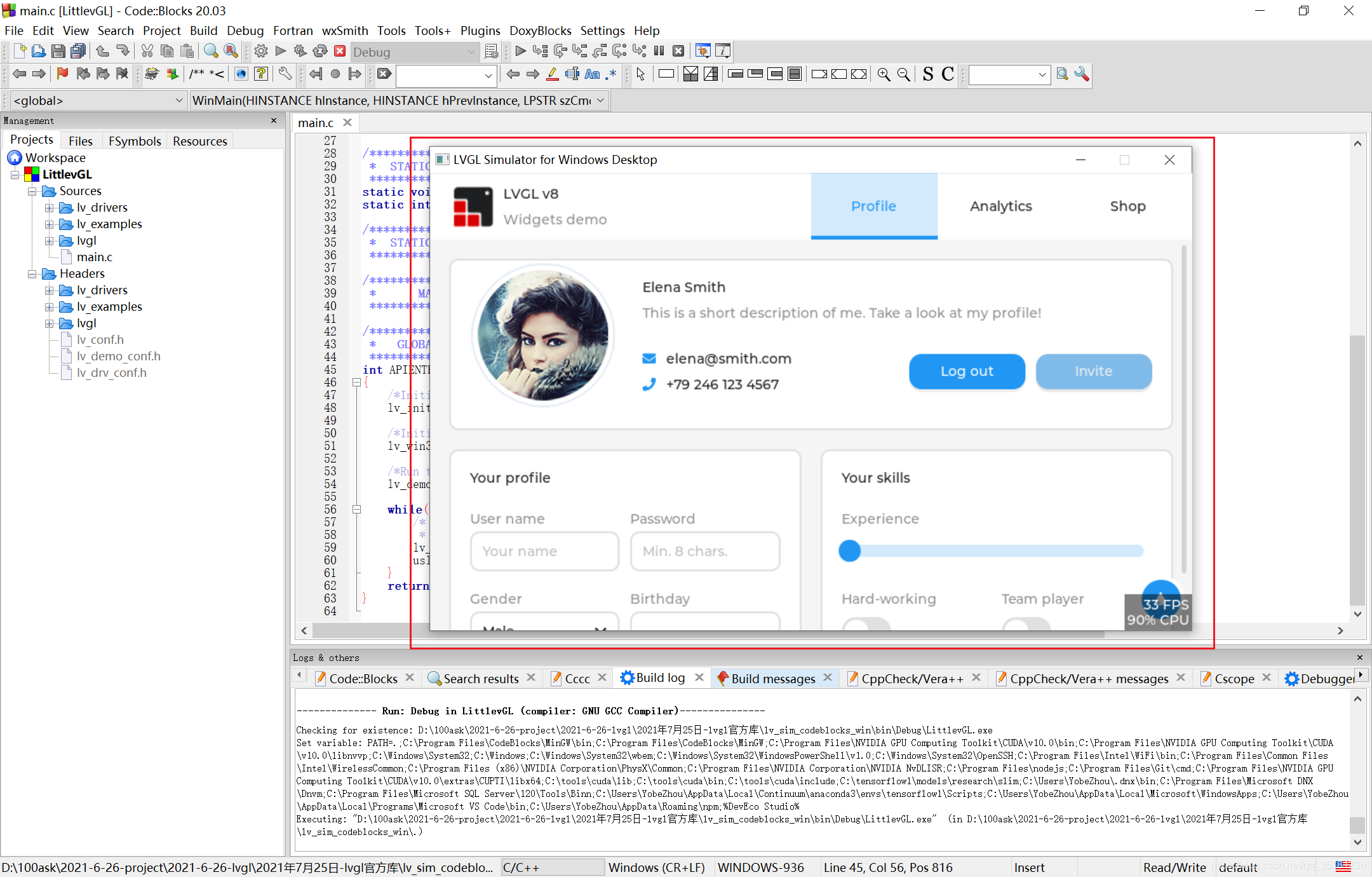Click the Find magnifier icon
1372x877 pixels.
pyautogui.click(x=211, y=51)
